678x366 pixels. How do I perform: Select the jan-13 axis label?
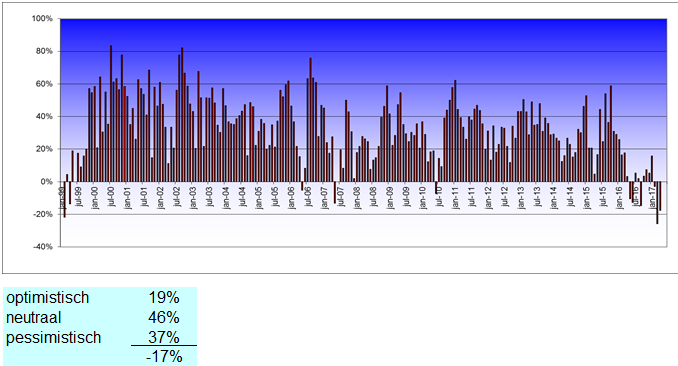tap(521, 198)
